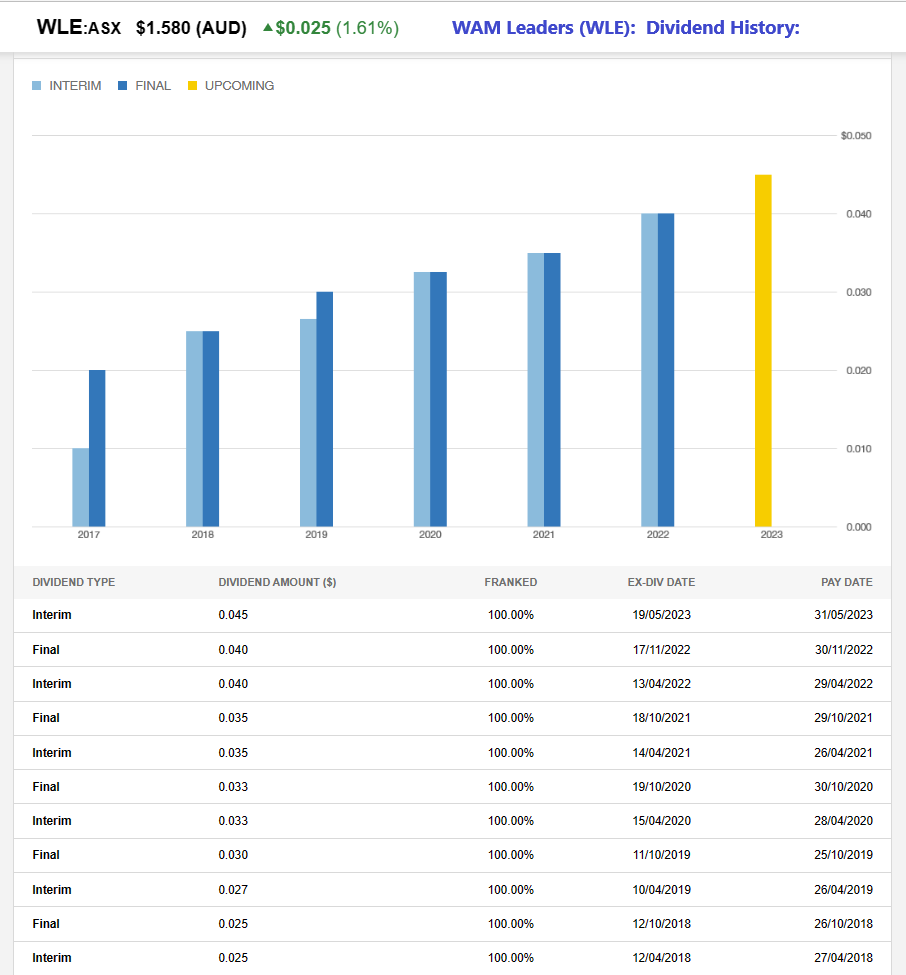
Task: Click ex-div date 19/10/2020
Action: click(x=662, y=787)
